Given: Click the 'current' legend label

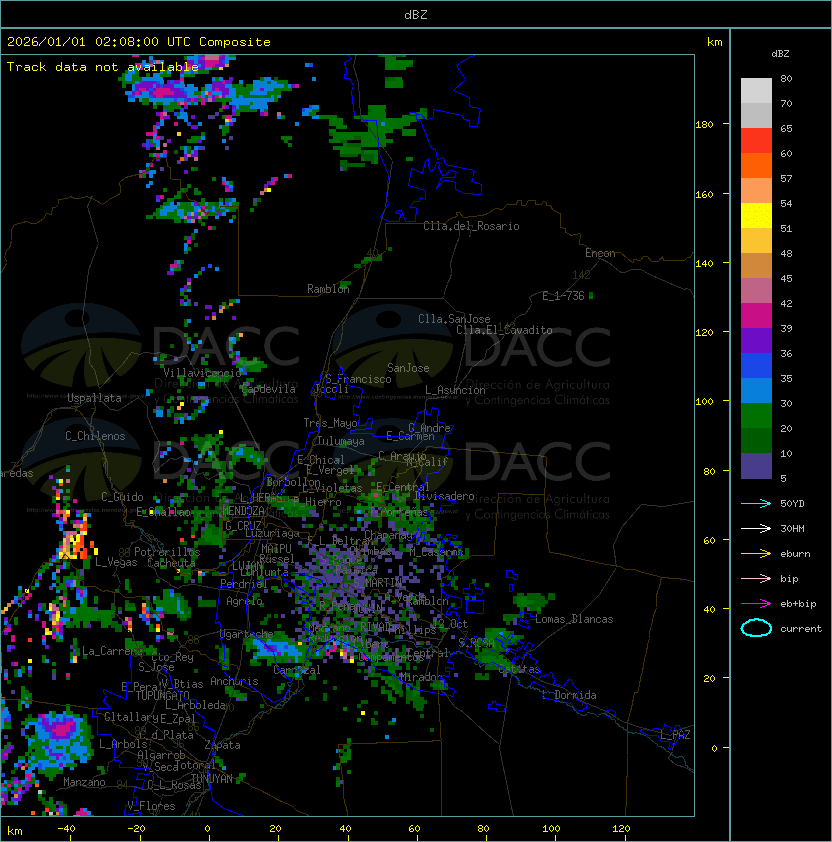Looking at the screenshot, I should (801, 629).
